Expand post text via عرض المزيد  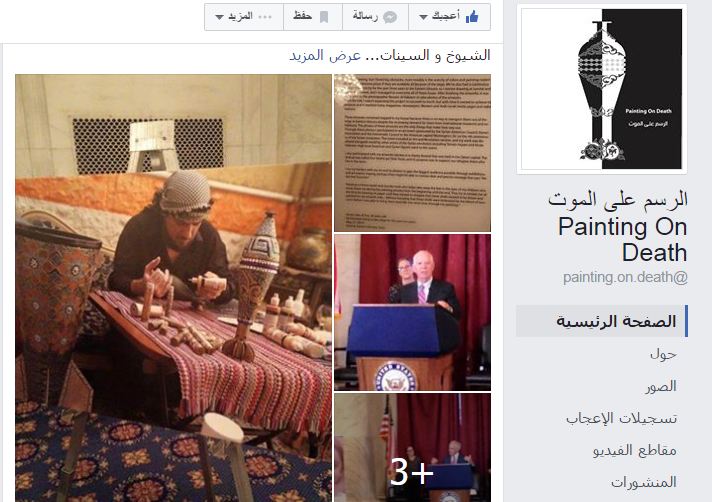click(x=325, y=55)
